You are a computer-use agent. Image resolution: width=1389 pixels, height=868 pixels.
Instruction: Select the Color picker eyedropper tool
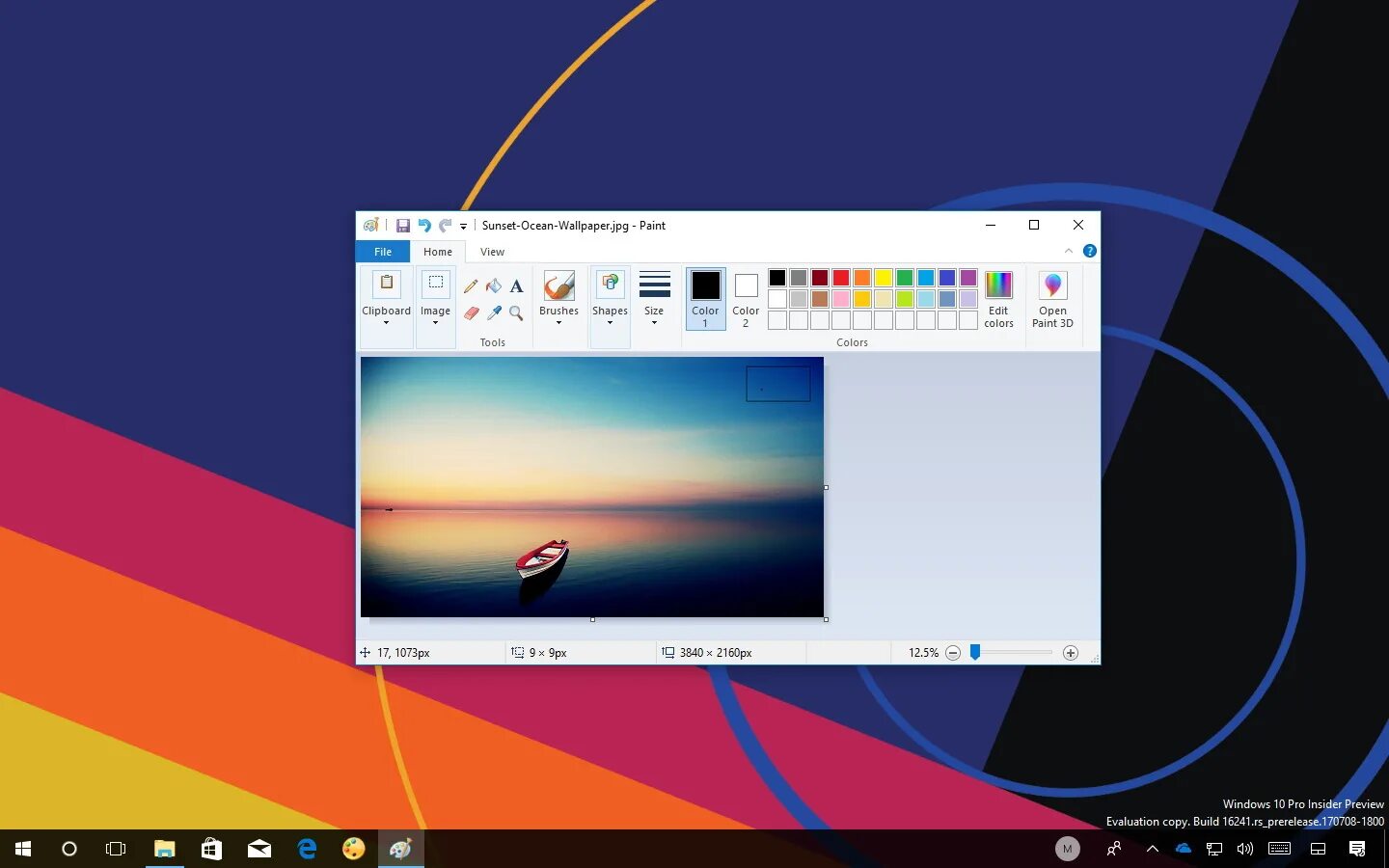click(x=494, y=312)
